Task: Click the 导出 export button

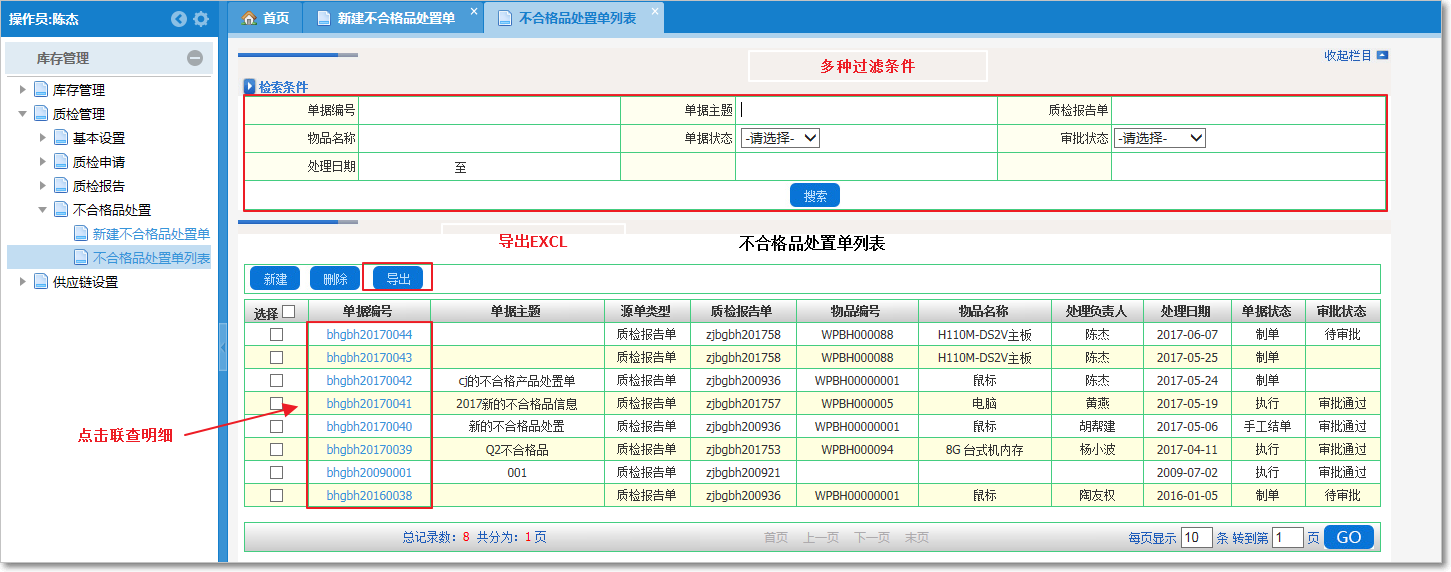Action: coord(397,279)
